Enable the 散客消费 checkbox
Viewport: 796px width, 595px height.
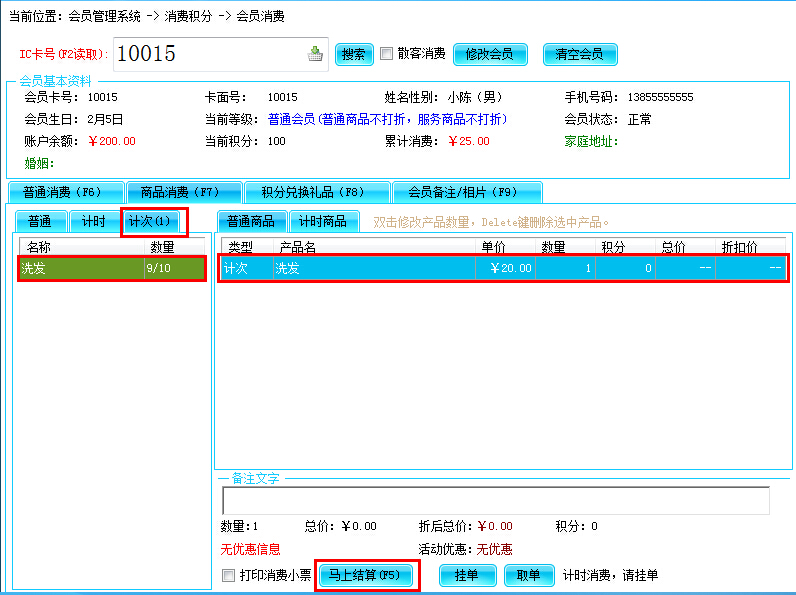pyautogui.click(x=387, y=54)
